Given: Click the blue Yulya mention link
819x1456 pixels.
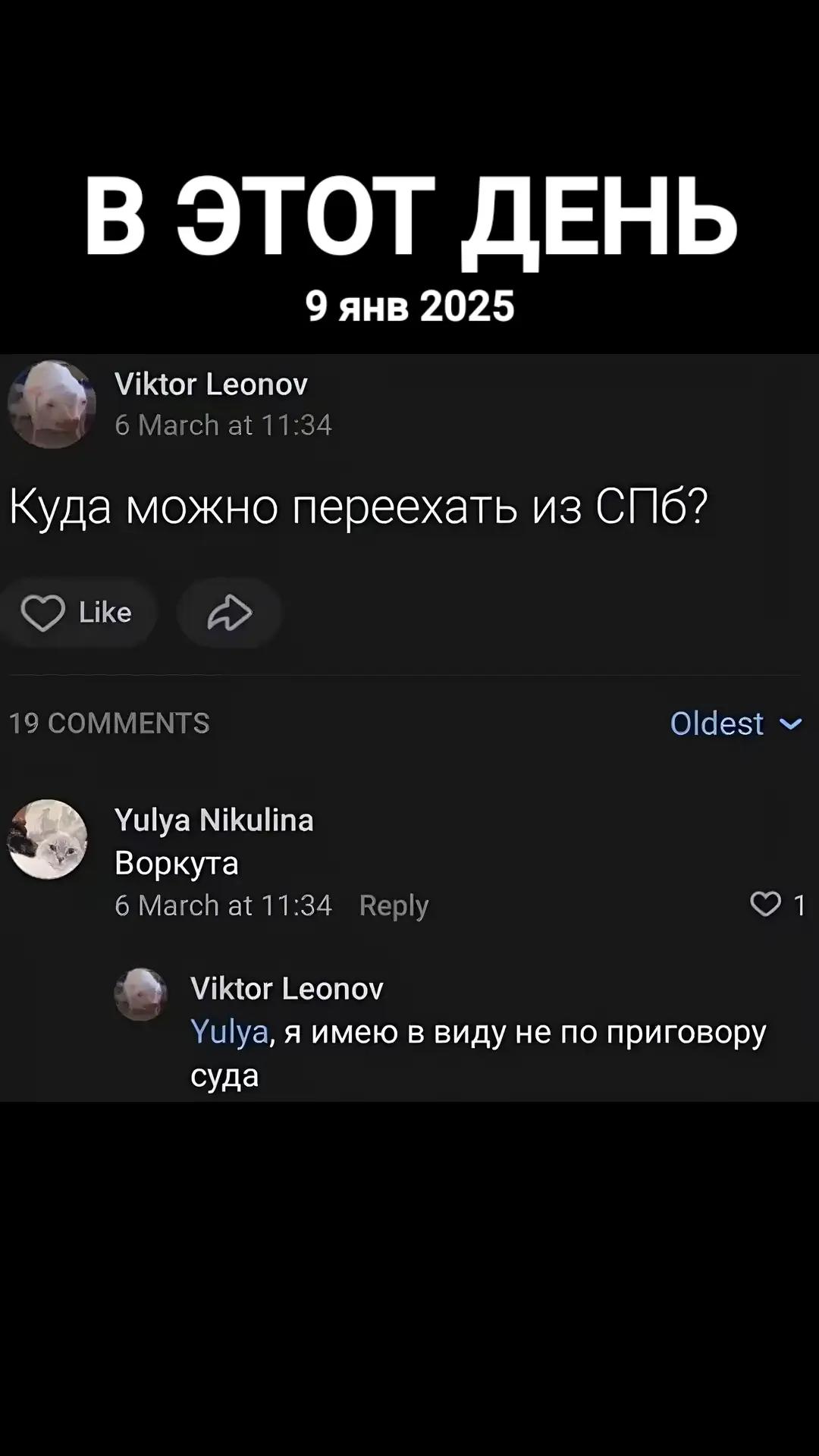Looking at the screenshot, I should 229,1032.
